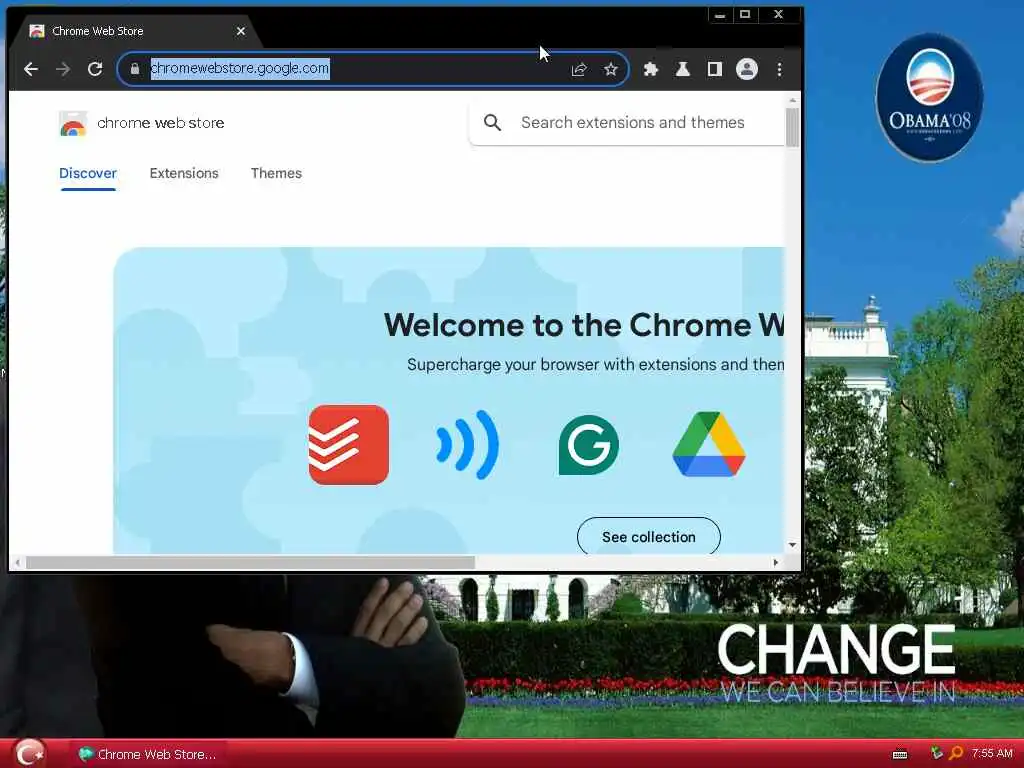Switch to the Themes tab
The height and width of the screenshot is (768, 1024).
(276, 174)
